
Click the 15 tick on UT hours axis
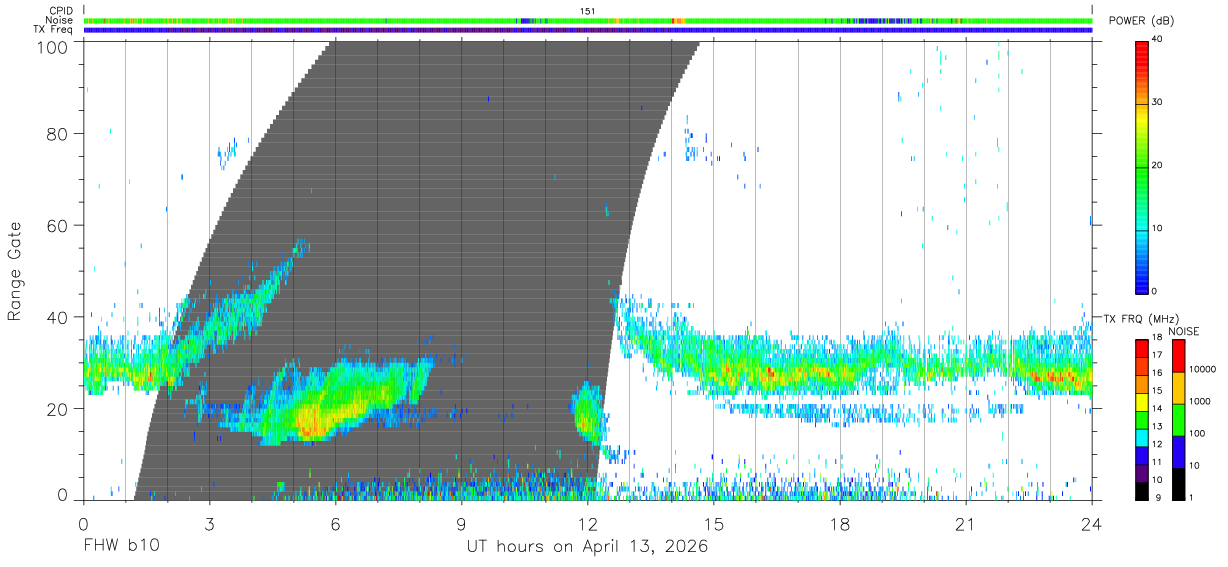coord(714,524)
